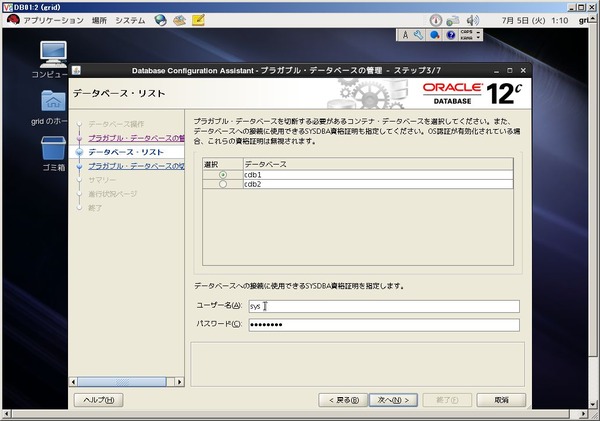Click the 戻る(B) back button

click(343, 400)
